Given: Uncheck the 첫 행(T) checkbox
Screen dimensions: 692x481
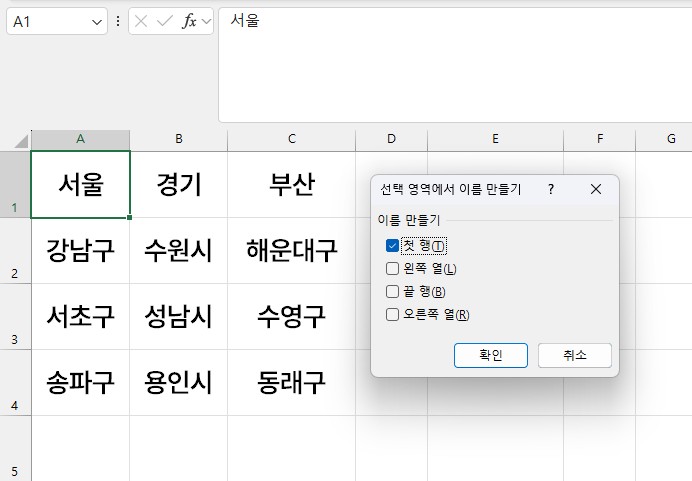Looking at the screenshot, I should (x=392, y=246).
